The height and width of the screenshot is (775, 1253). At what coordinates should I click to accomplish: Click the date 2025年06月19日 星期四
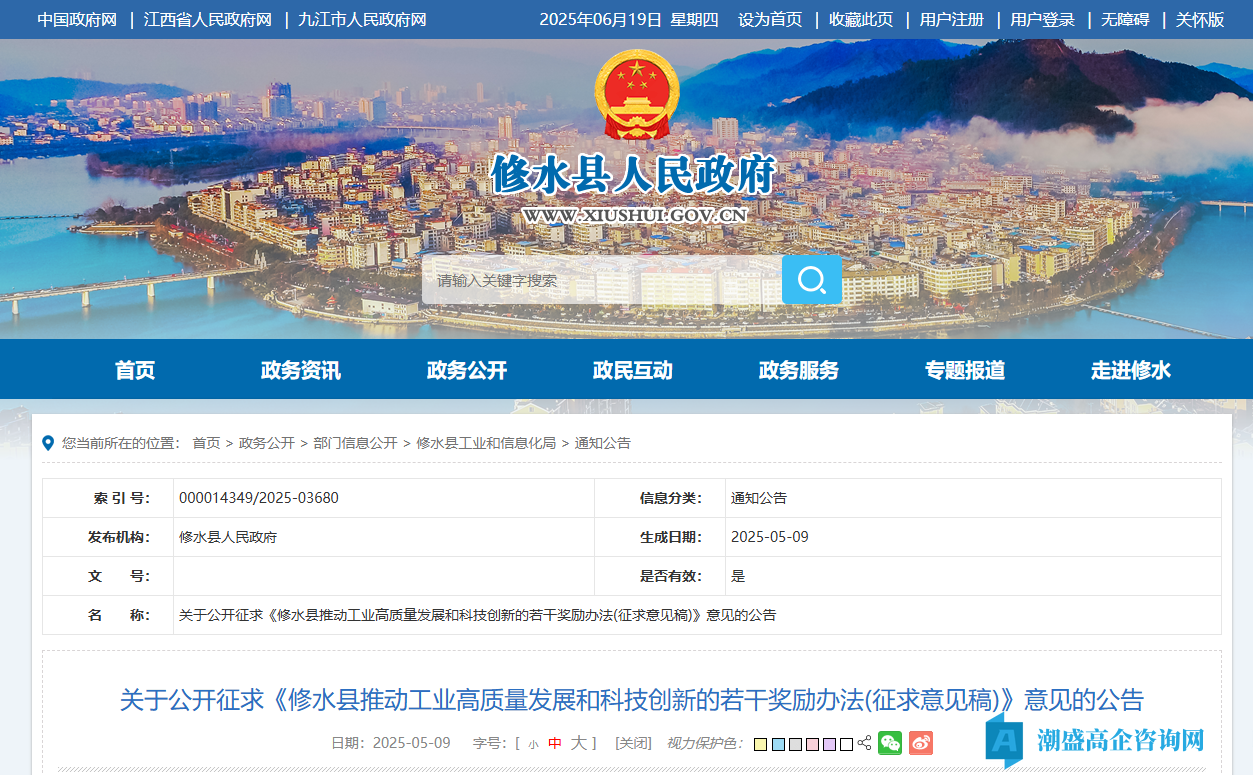click(629, 19)
